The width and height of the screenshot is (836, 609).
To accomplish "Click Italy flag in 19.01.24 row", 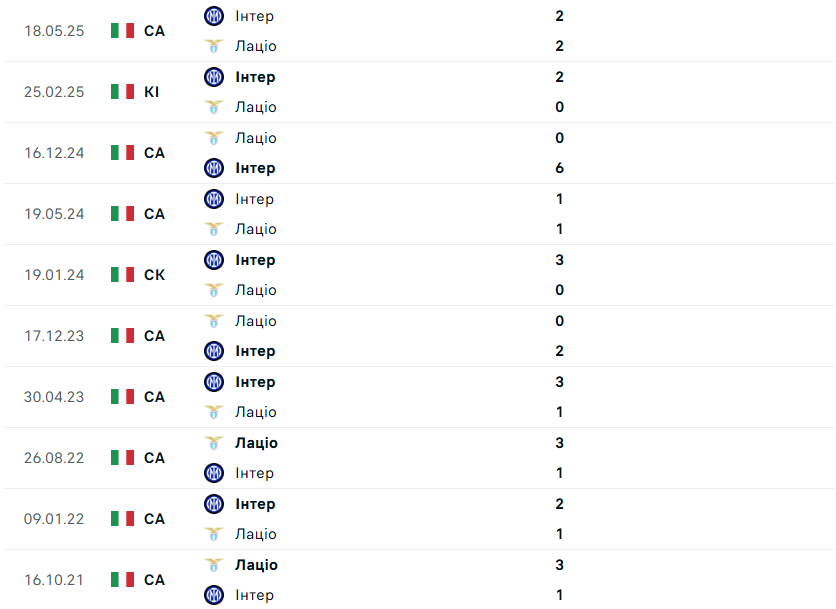I will tap(122, 275).
